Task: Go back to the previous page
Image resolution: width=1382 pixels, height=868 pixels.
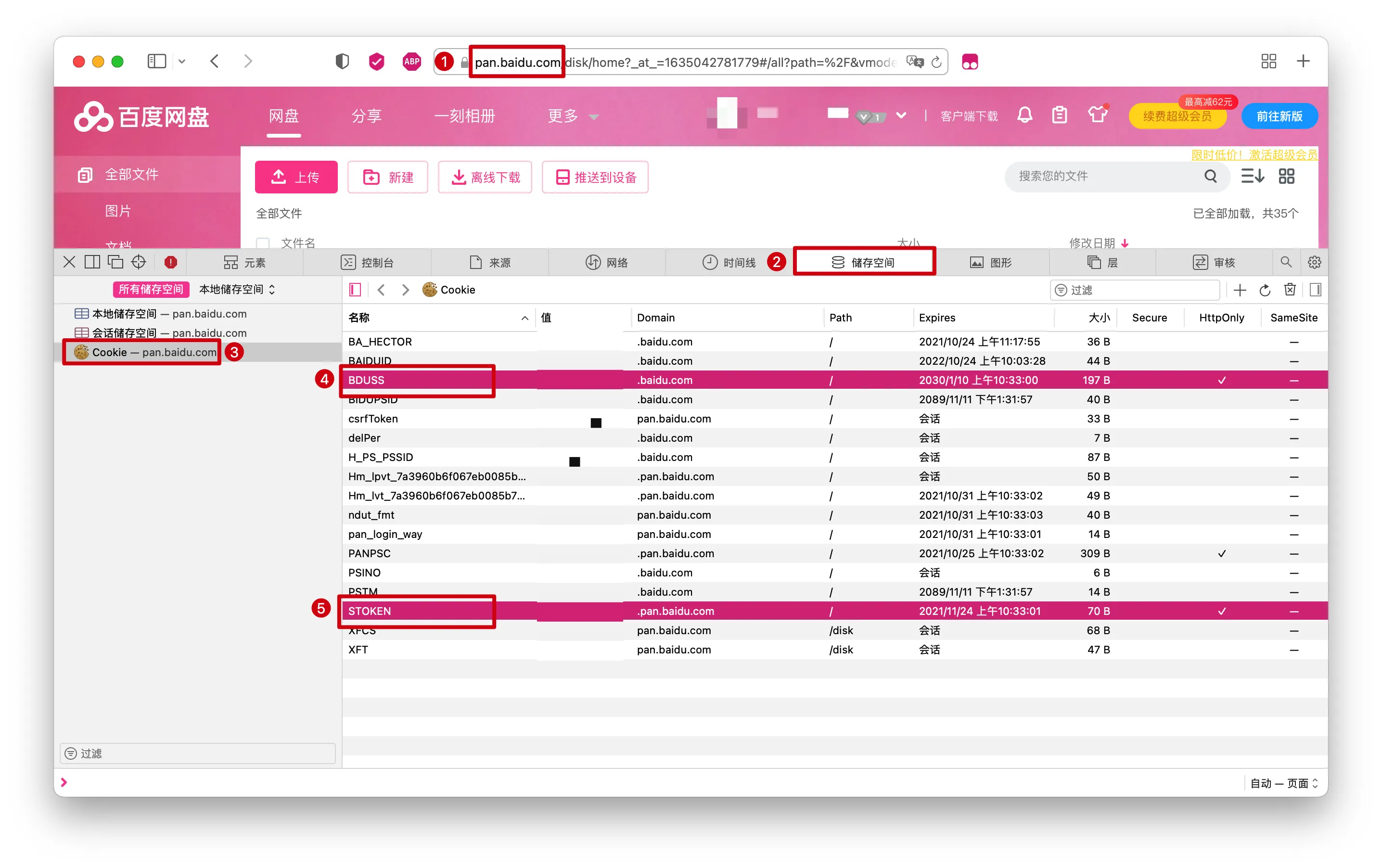Action: pyautogui.click(x=215, y=62)
